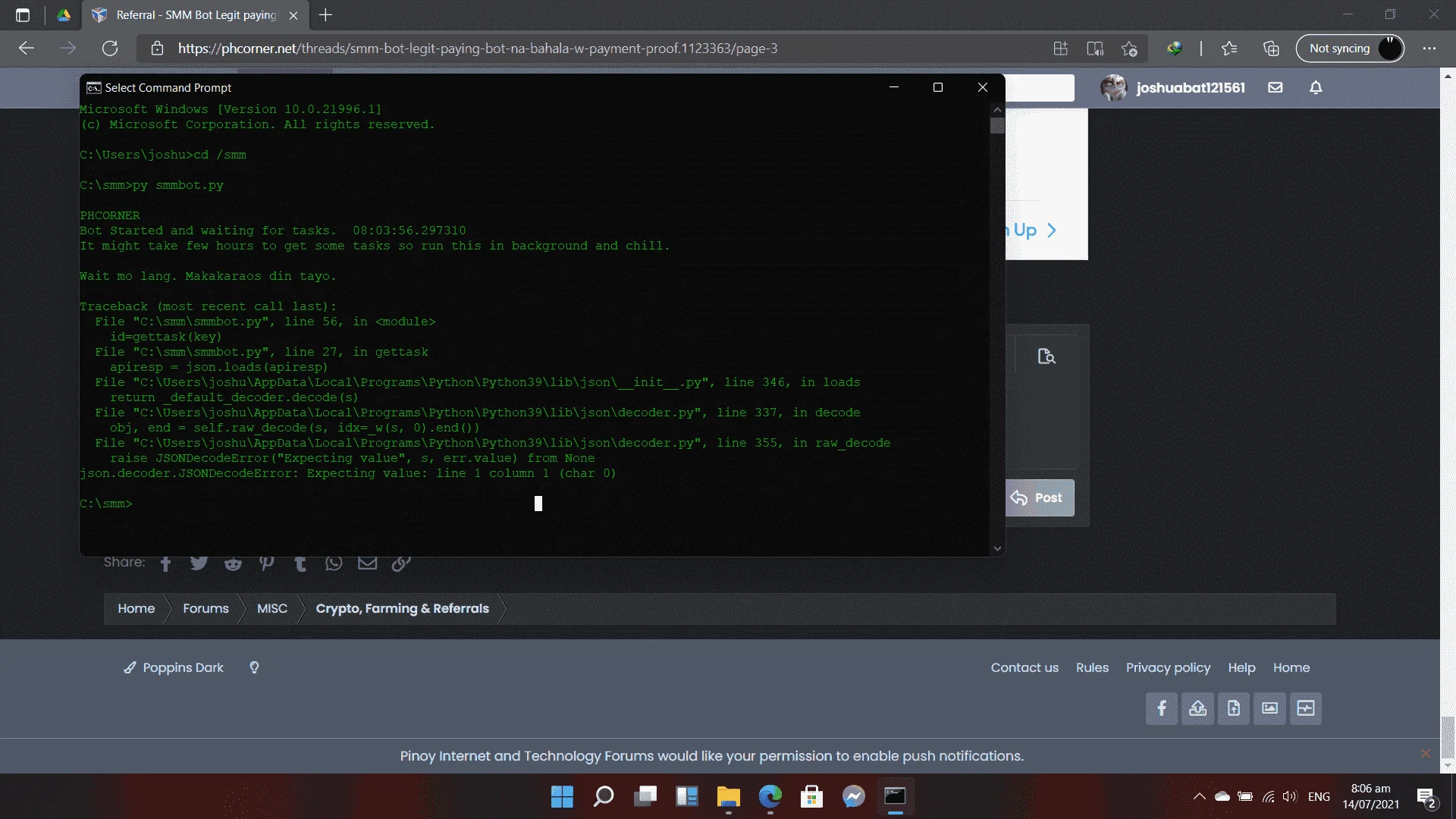Open Favorites list icon
1456x819 pixels.
[1229, 49]
